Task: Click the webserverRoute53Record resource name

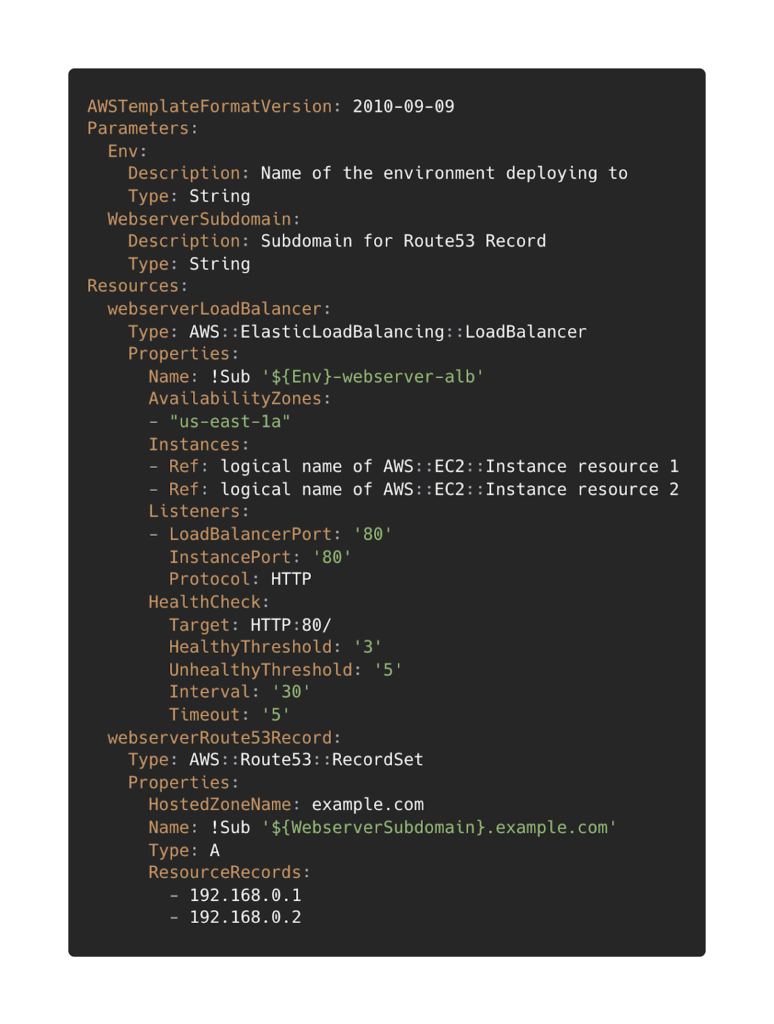Action: click(x=220, y=738)
